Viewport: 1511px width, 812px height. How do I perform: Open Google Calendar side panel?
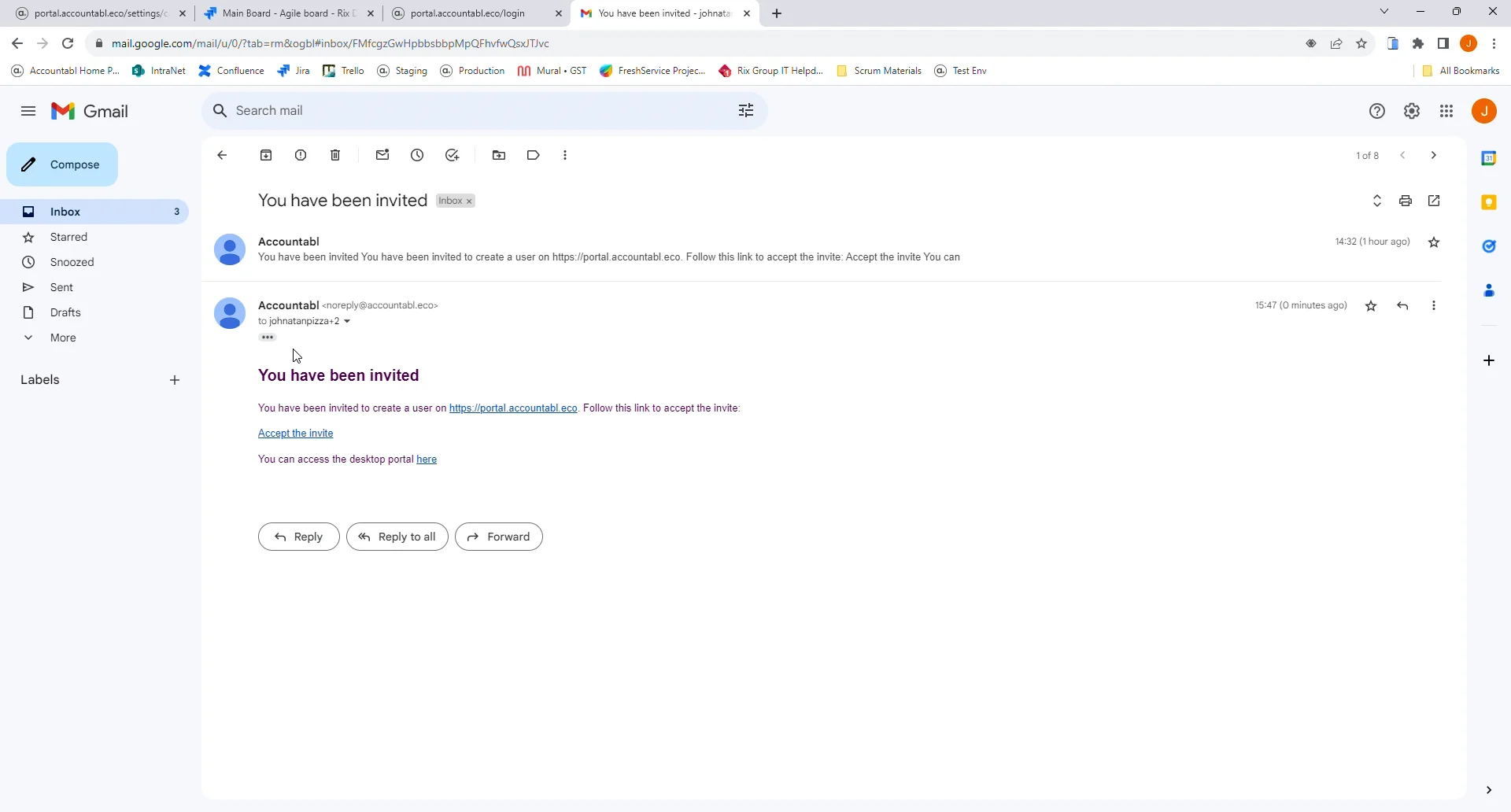click(x=1489, y=159)
